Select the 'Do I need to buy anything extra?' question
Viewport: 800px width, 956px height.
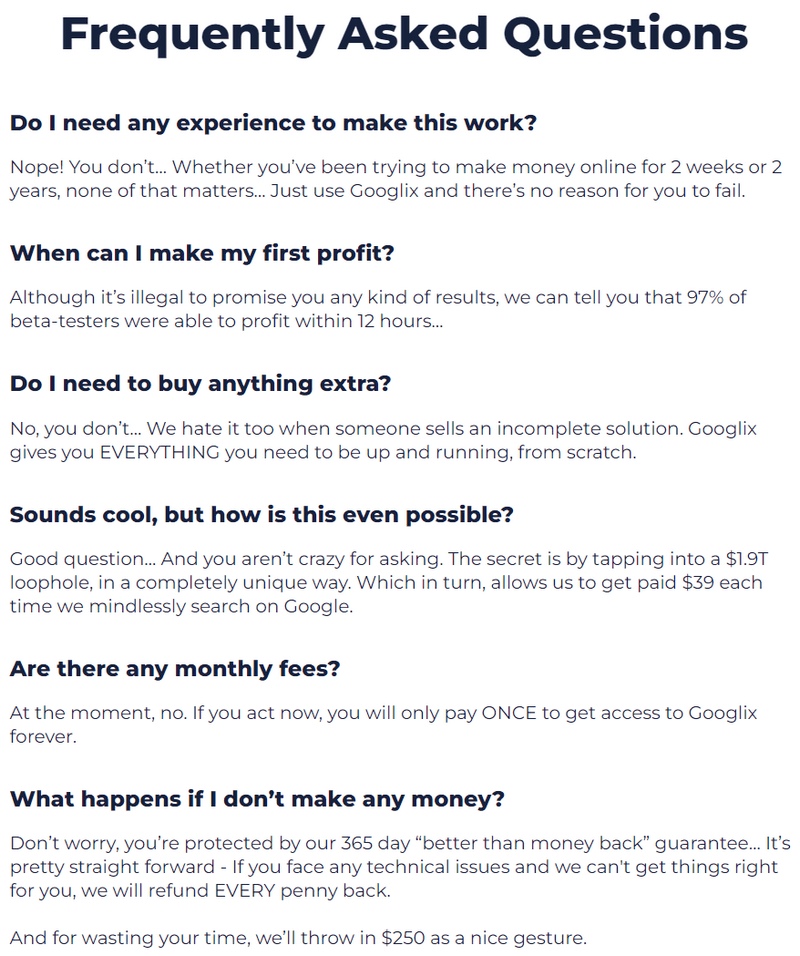[200, 383]
